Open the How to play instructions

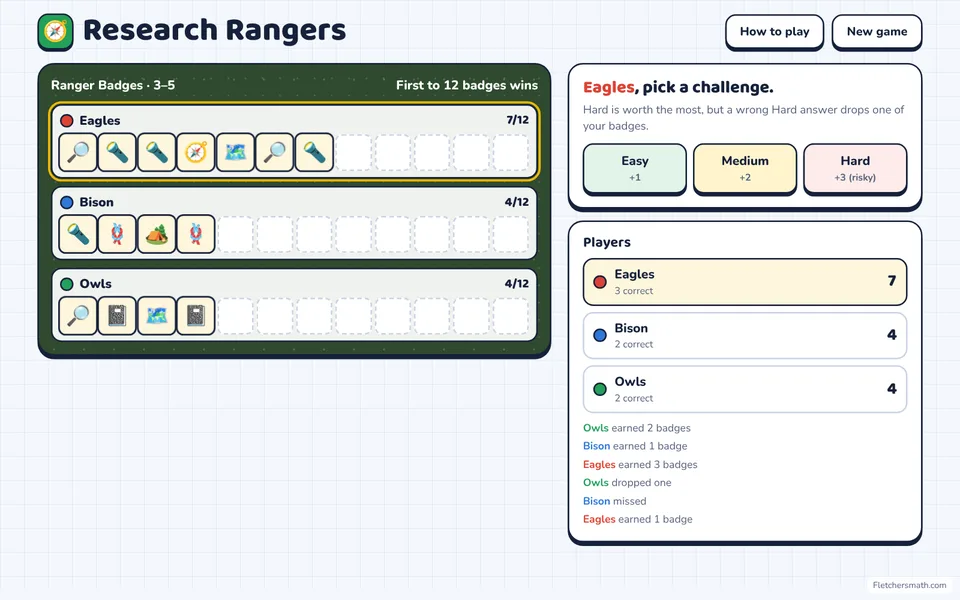[x=774, y=32]
